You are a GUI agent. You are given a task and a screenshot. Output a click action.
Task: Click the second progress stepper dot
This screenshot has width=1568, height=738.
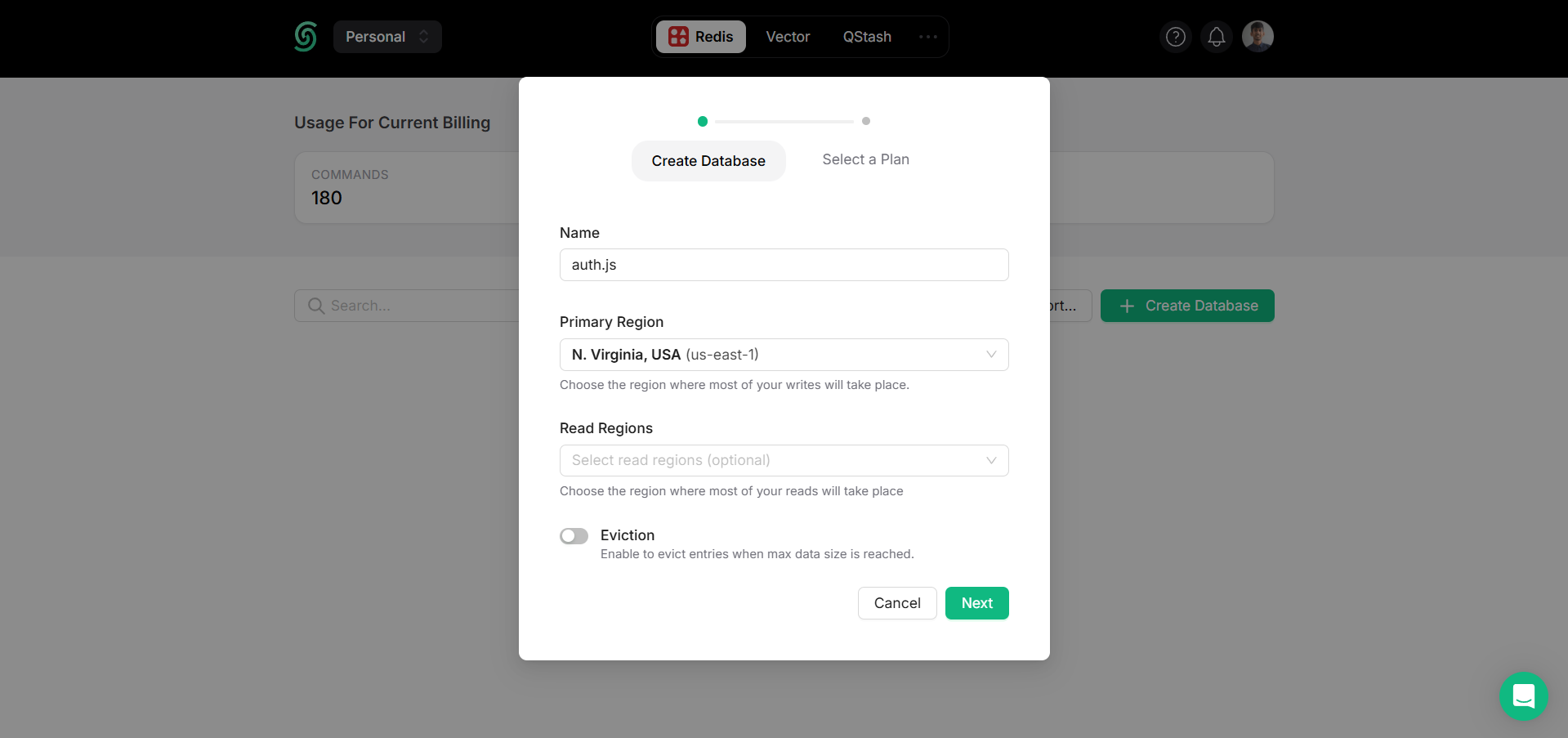(x=865, y=121)
